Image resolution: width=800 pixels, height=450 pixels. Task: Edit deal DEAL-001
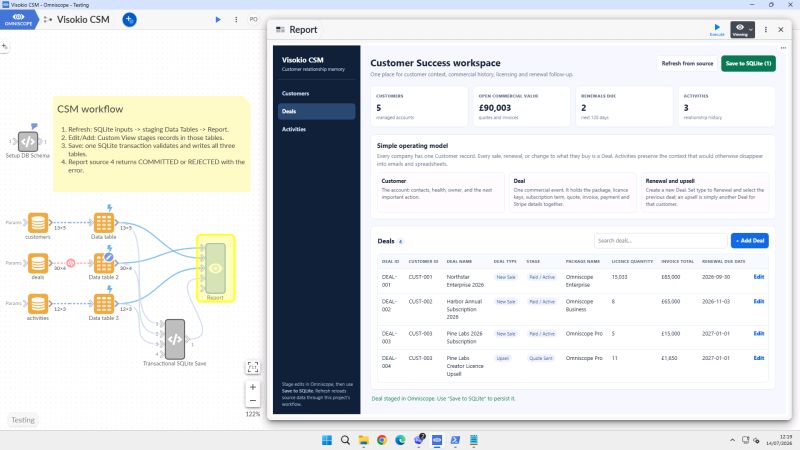[x=759, y=277]
